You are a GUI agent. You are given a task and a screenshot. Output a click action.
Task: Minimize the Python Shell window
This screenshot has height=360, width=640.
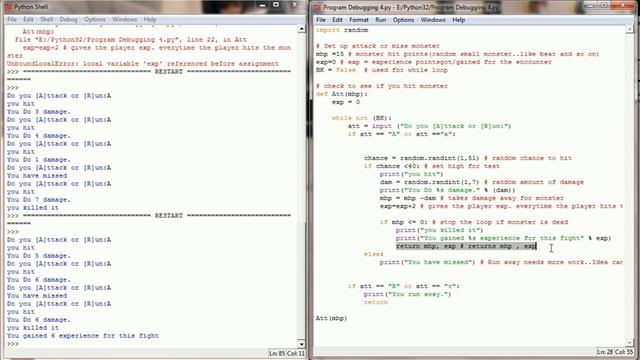point(262,5)
